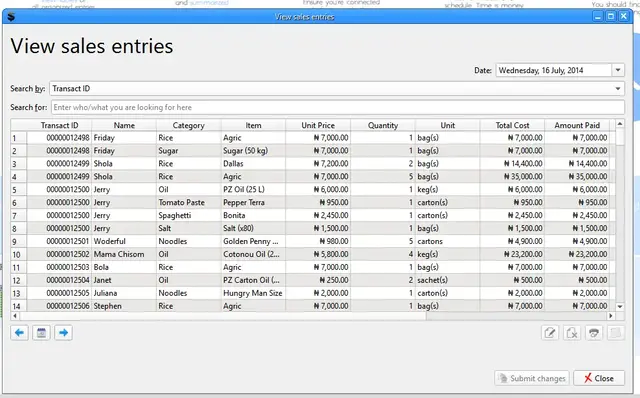Click the Amount Paid column header
This screenshot has height=398, width=640.
tap(577, 125)
